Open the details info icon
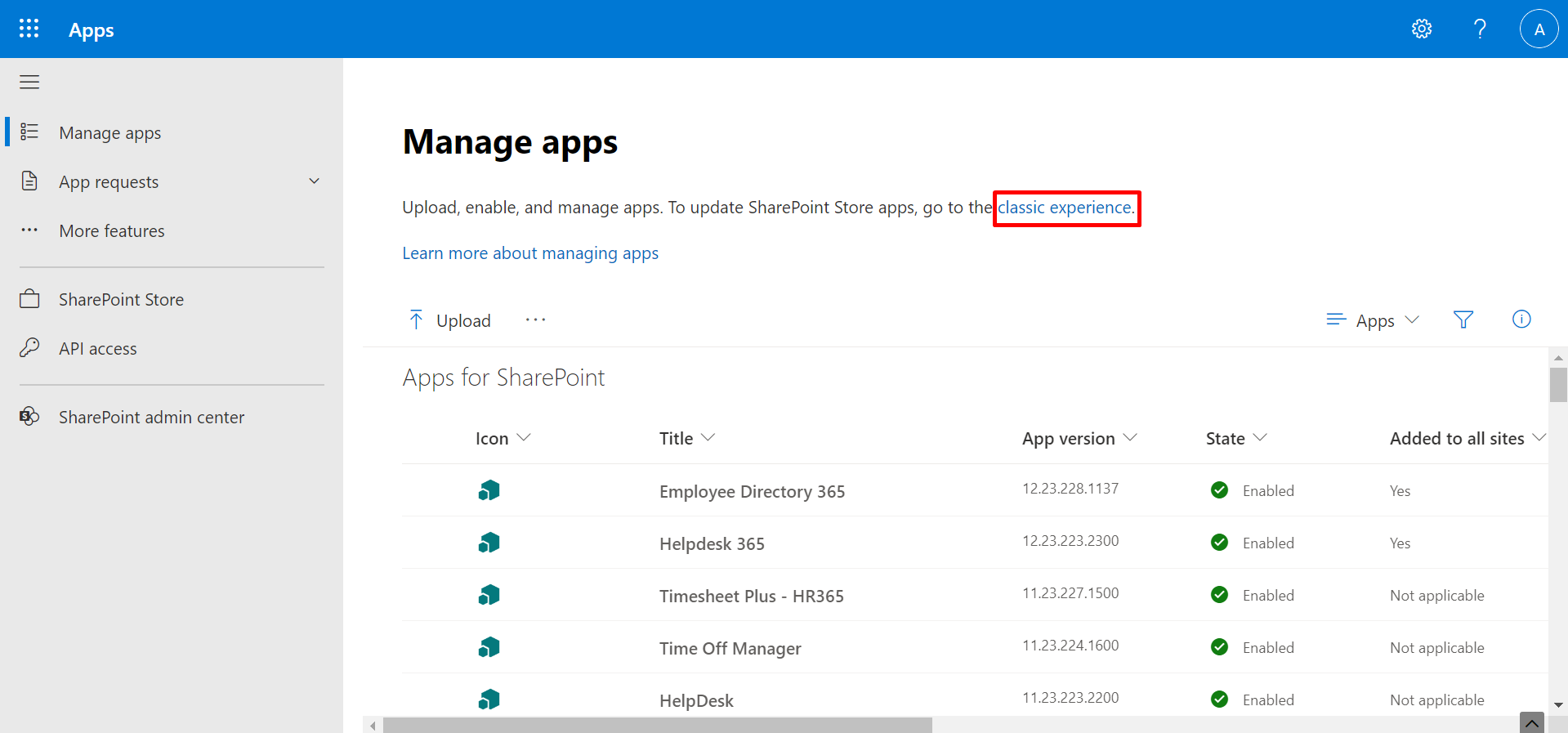 1521,319
